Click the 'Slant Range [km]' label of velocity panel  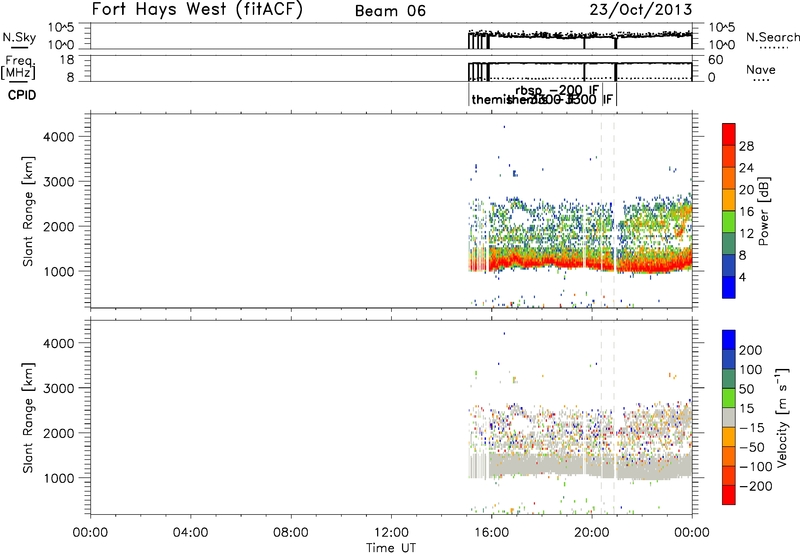click(x=28, y=417)
